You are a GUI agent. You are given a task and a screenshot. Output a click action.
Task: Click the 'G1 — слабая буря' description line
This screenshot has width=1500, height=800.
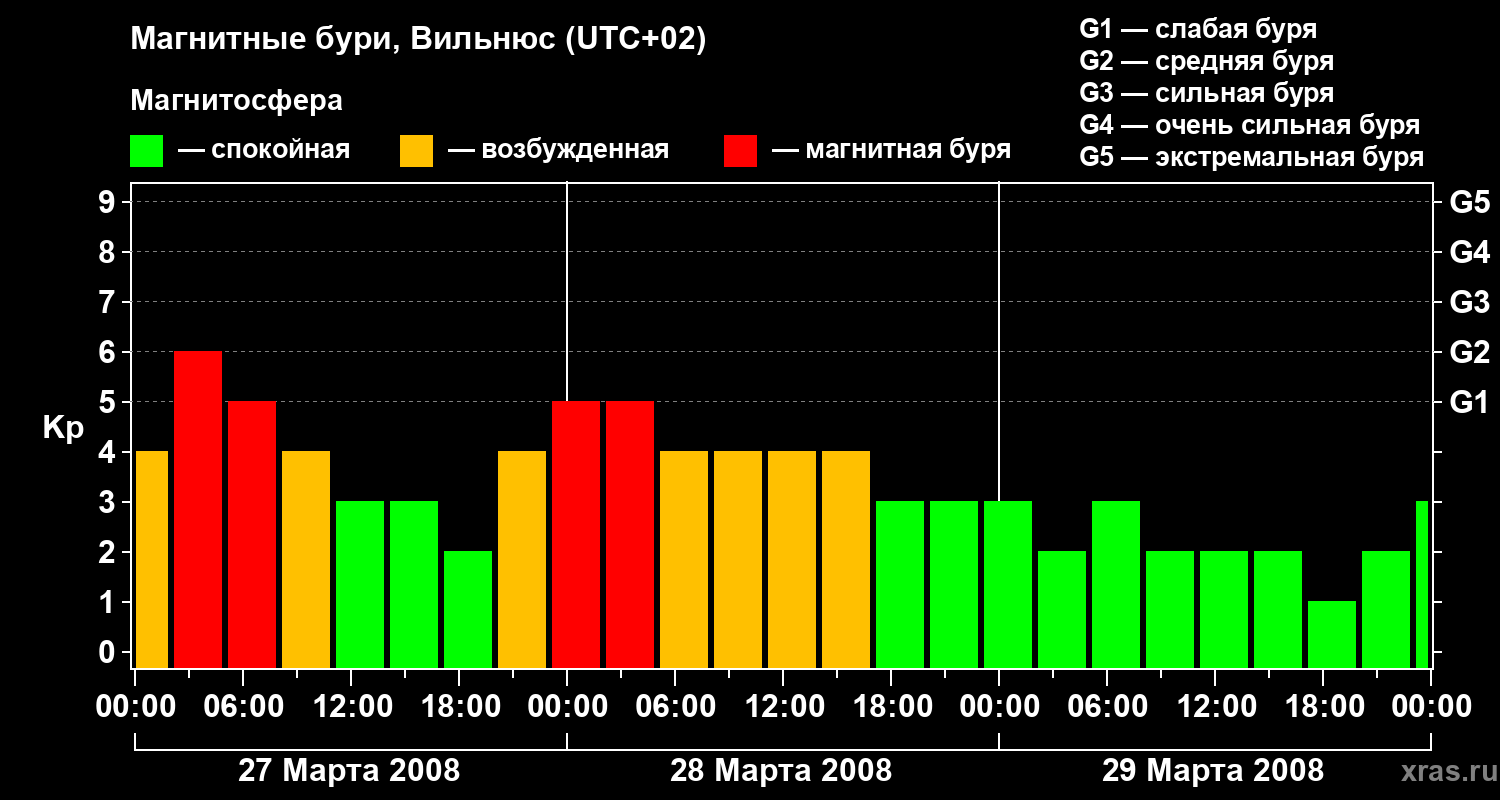click(x=1198, y=29)
